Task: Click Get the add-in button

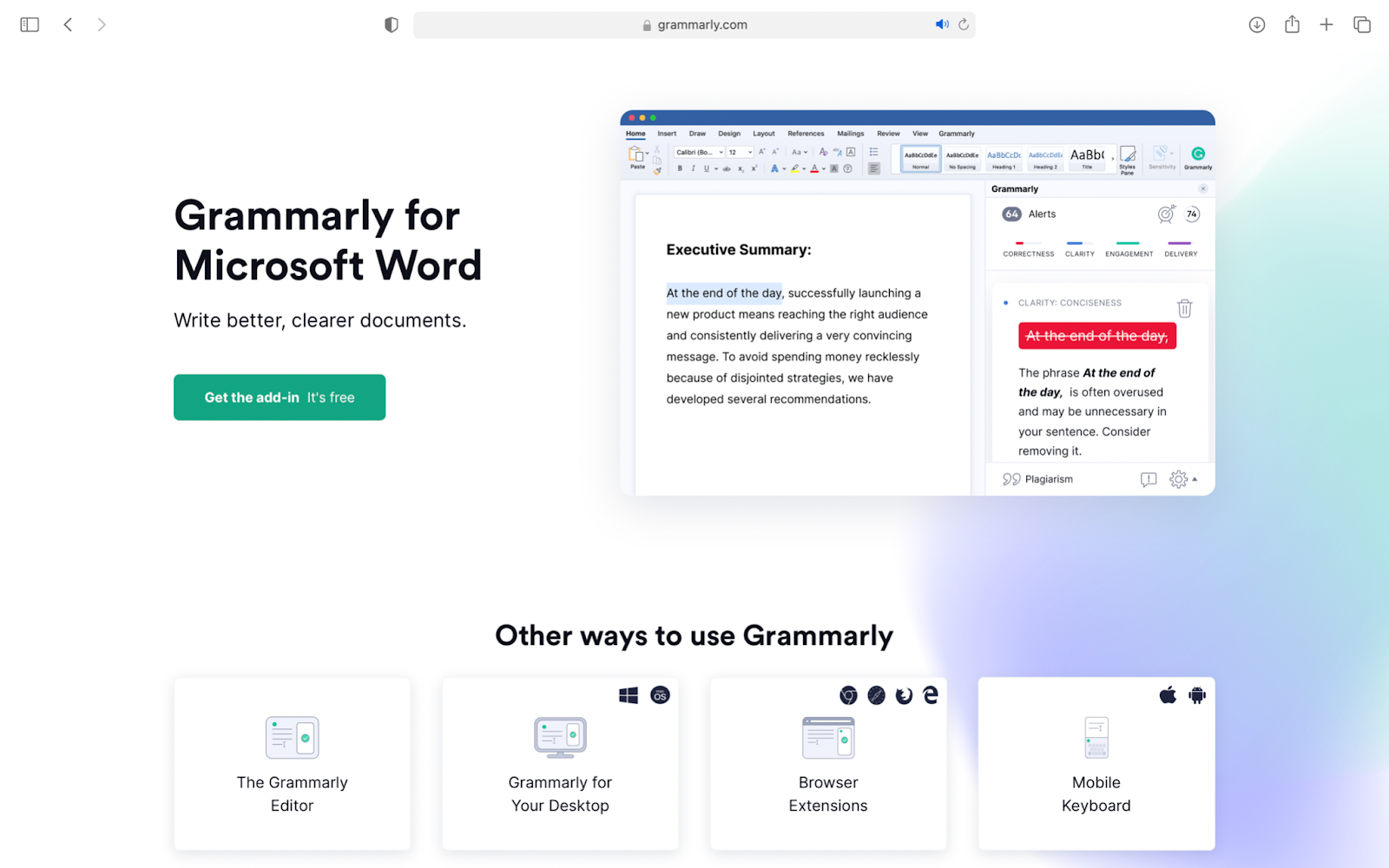Action: [280, 398]
